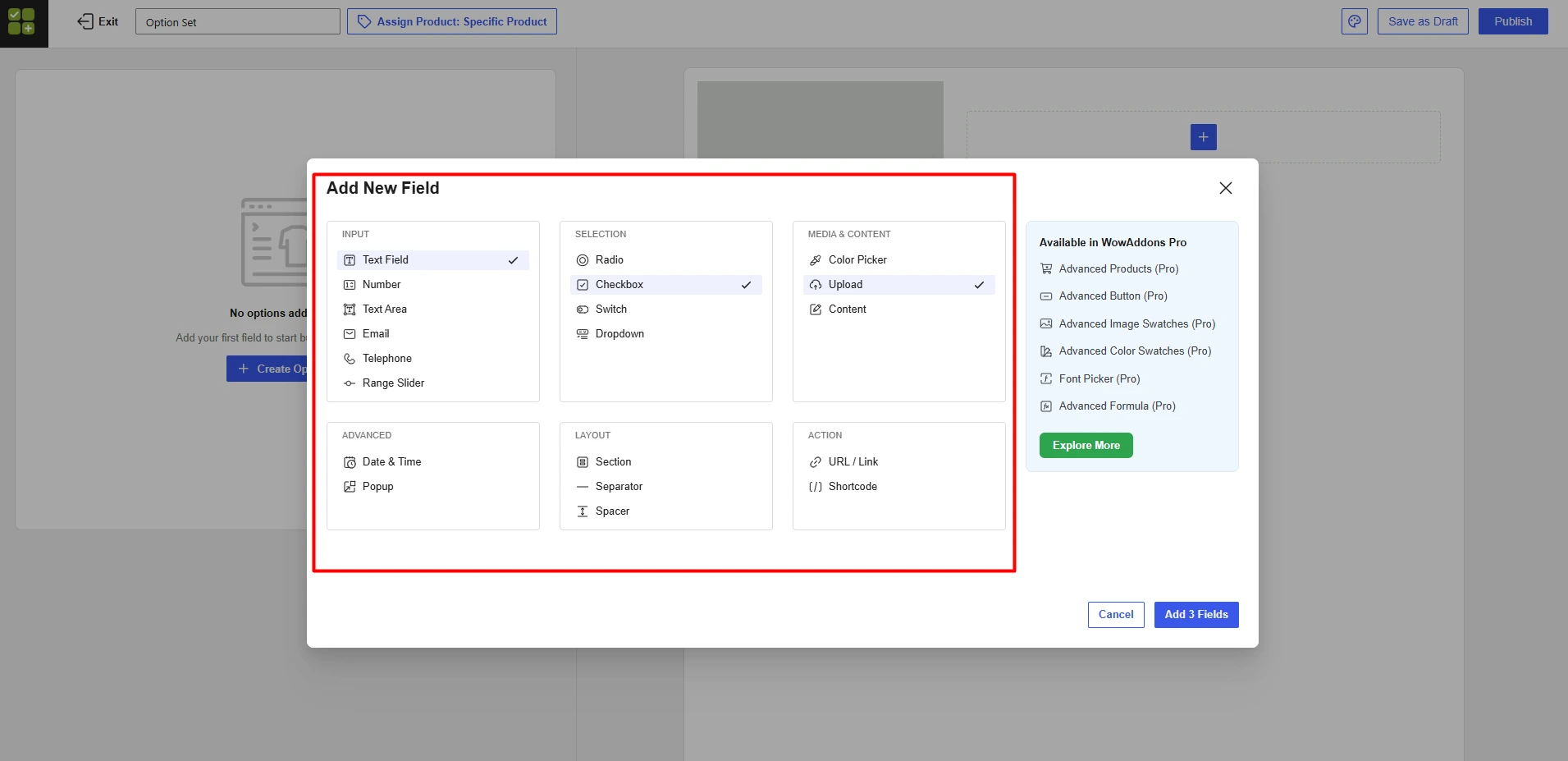The width and height of the screenshot is (1568, 761).
Task: Open Assign Product: Specific Product
Action: (452, 21)
